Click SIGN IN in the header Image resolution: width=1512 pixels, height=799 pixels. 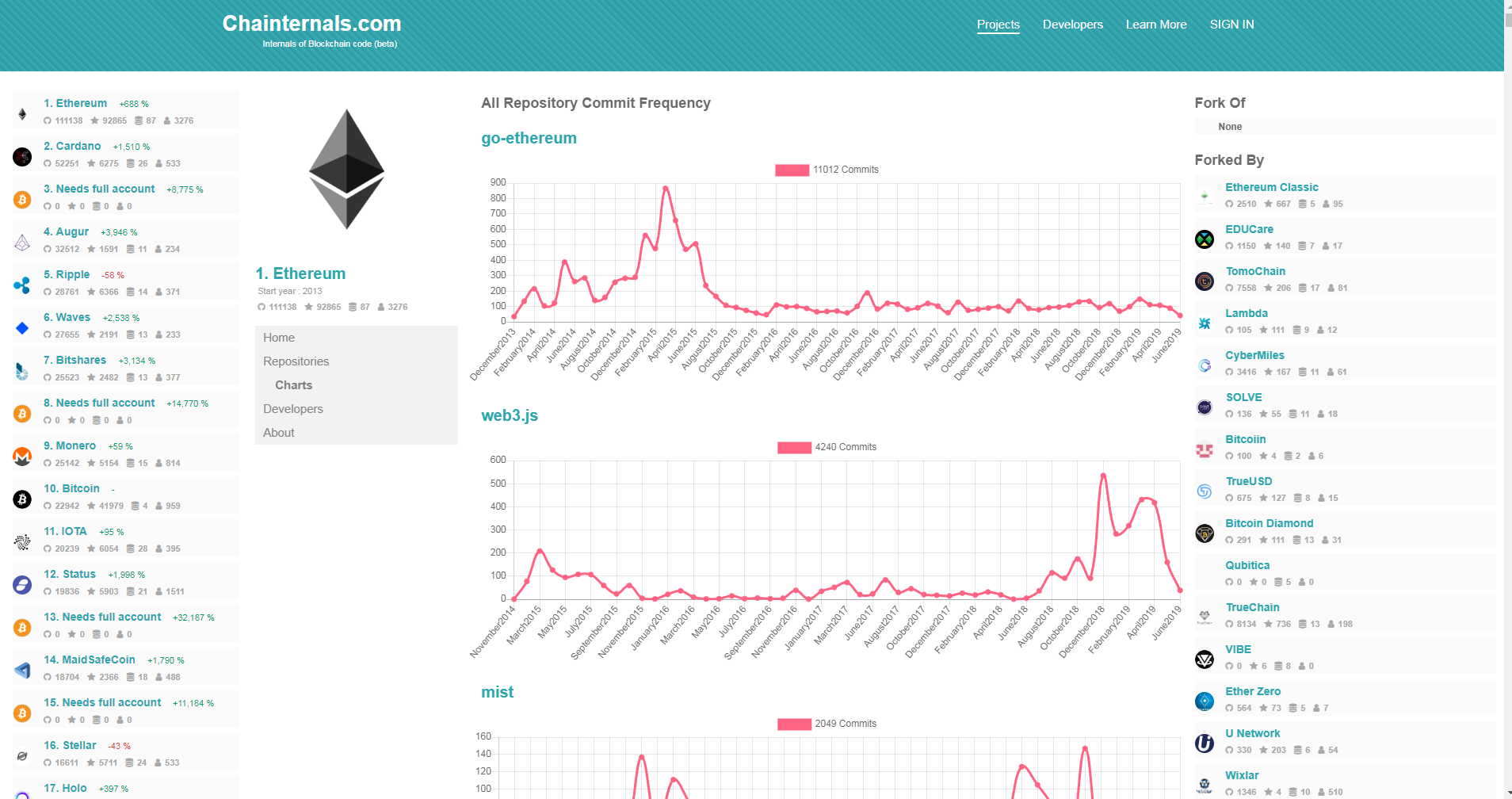coord(1231,25)
